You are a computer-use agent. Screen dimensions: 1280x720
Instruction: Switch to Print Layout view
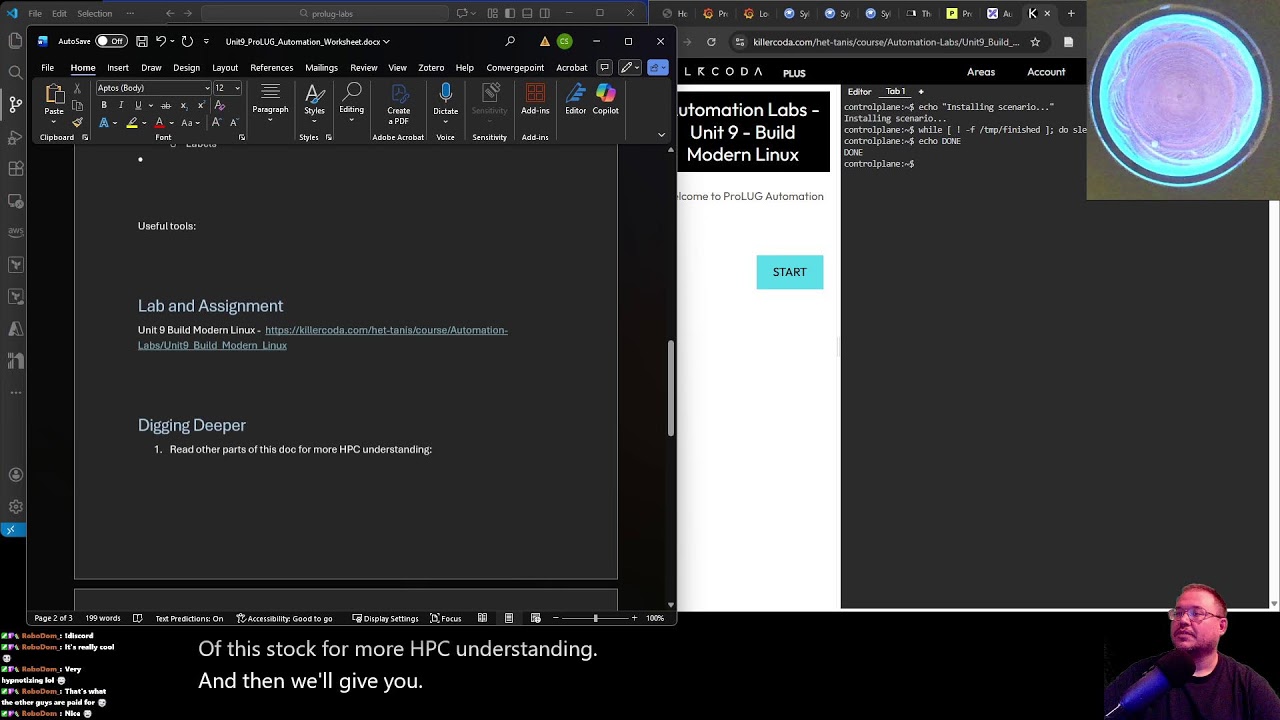[509, 618]
